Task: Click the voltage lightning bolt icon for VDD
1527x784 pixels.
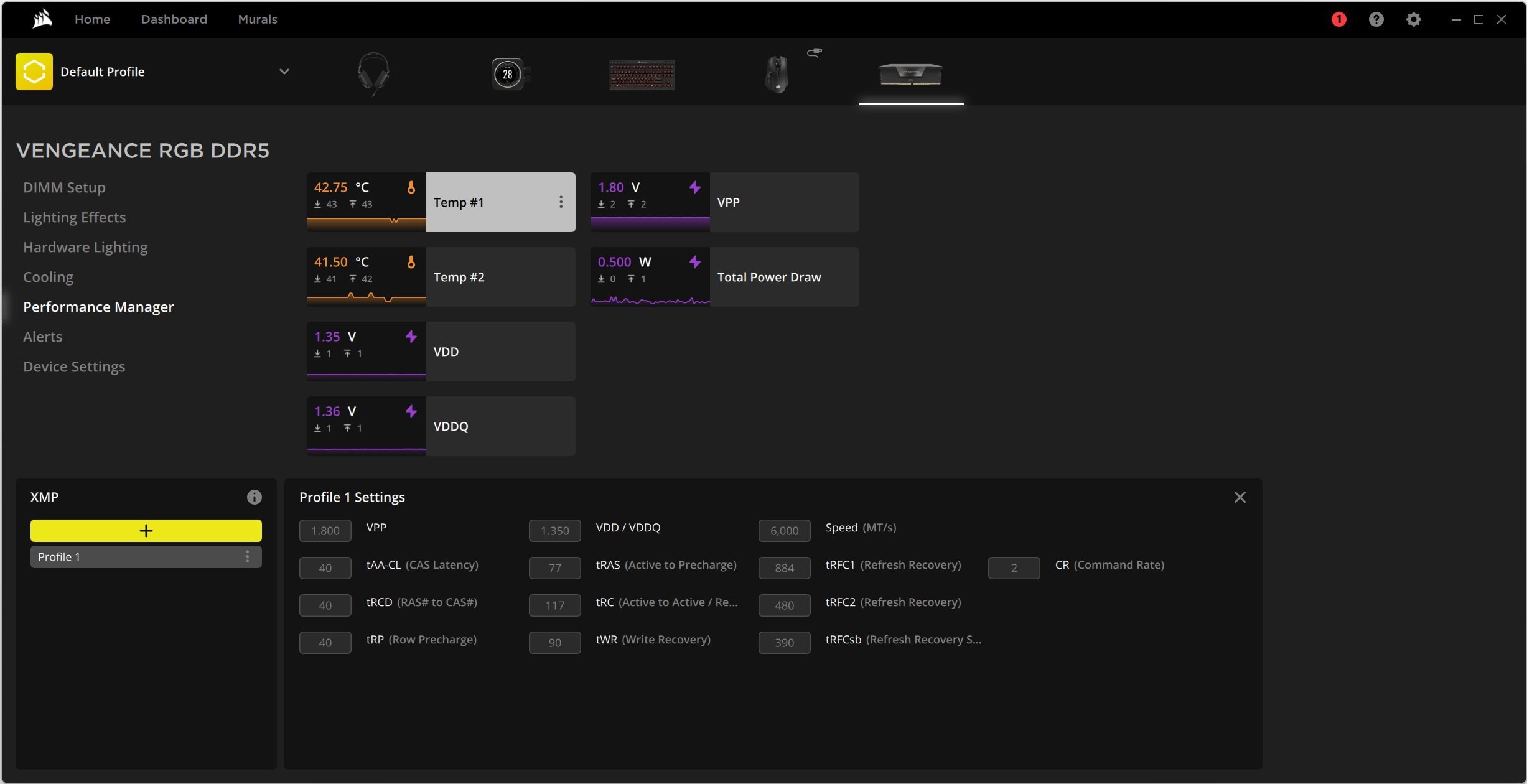Action: tap(411, 336)
